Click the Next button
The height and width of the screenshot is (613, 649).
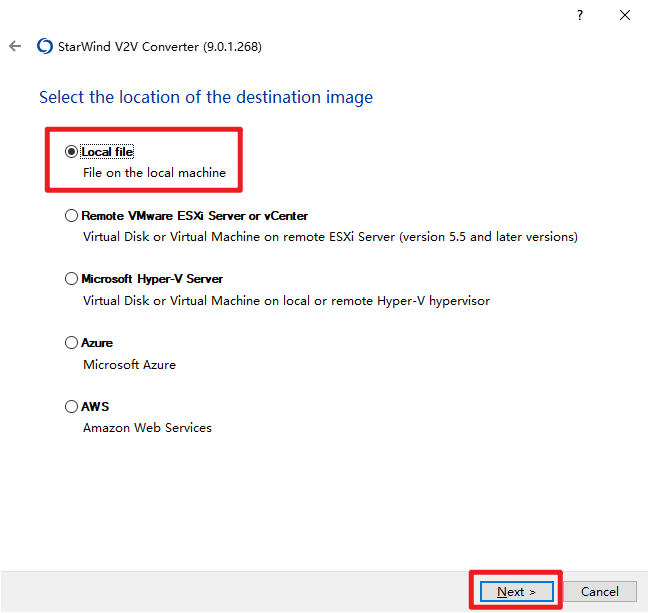(516, 591)
